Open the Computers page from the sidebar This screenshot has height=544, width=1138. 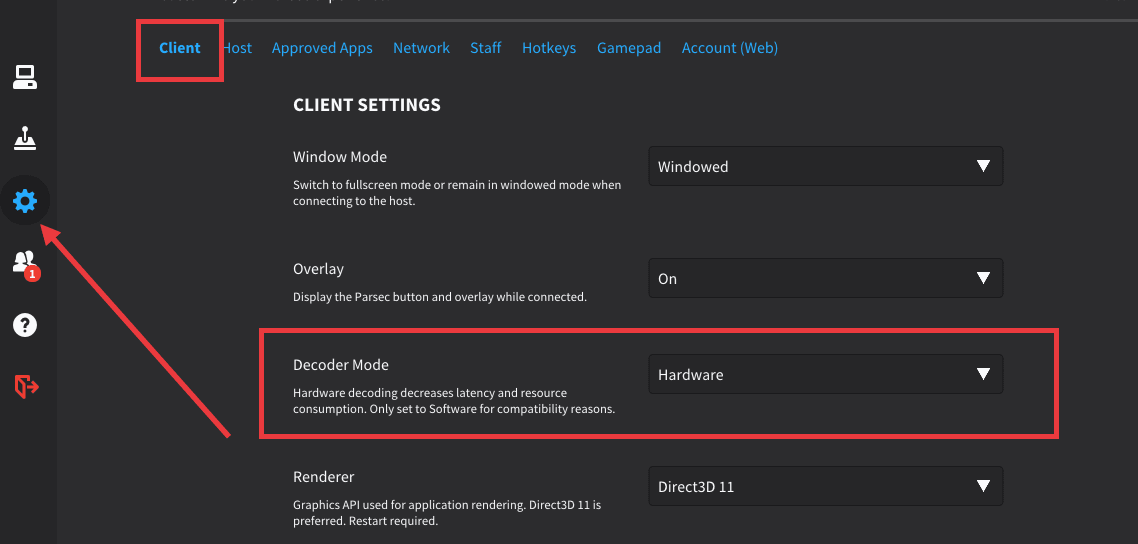(25, 77)
